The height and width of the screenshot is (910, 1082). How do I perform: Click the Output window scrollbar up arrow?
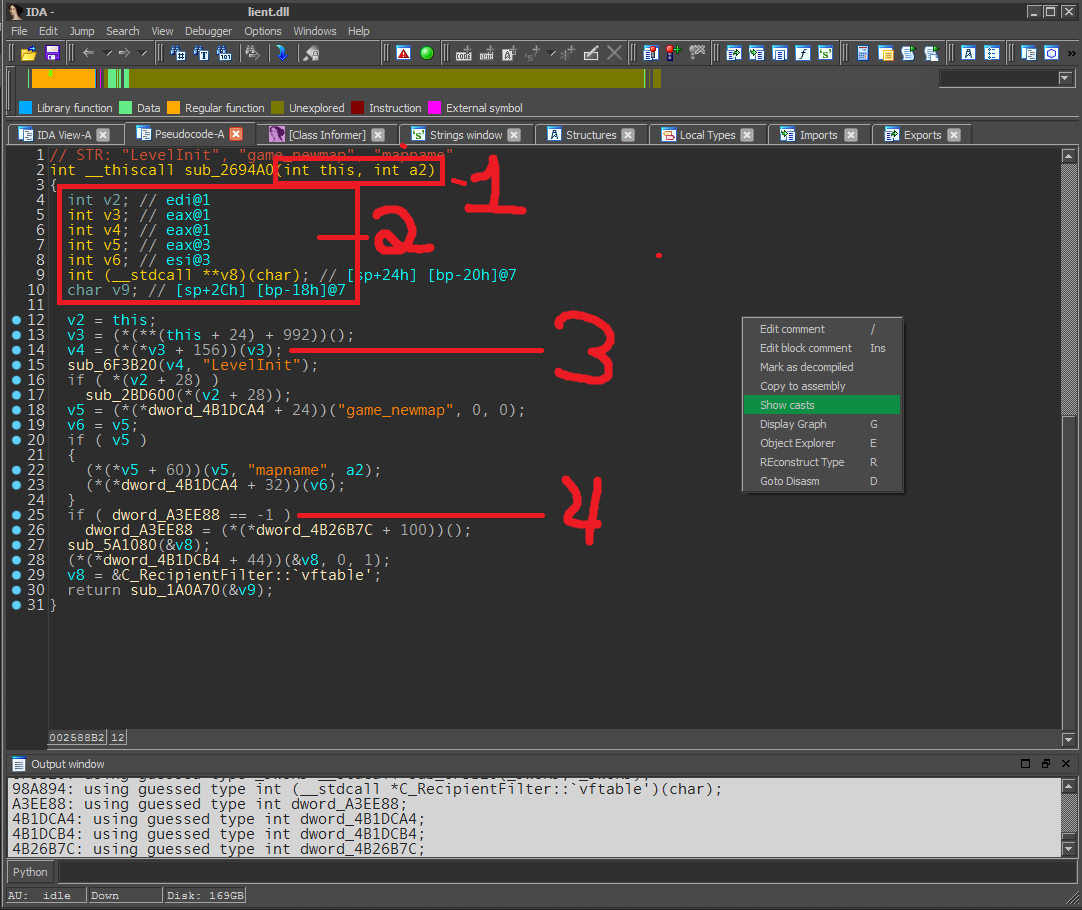[1068, 786]
